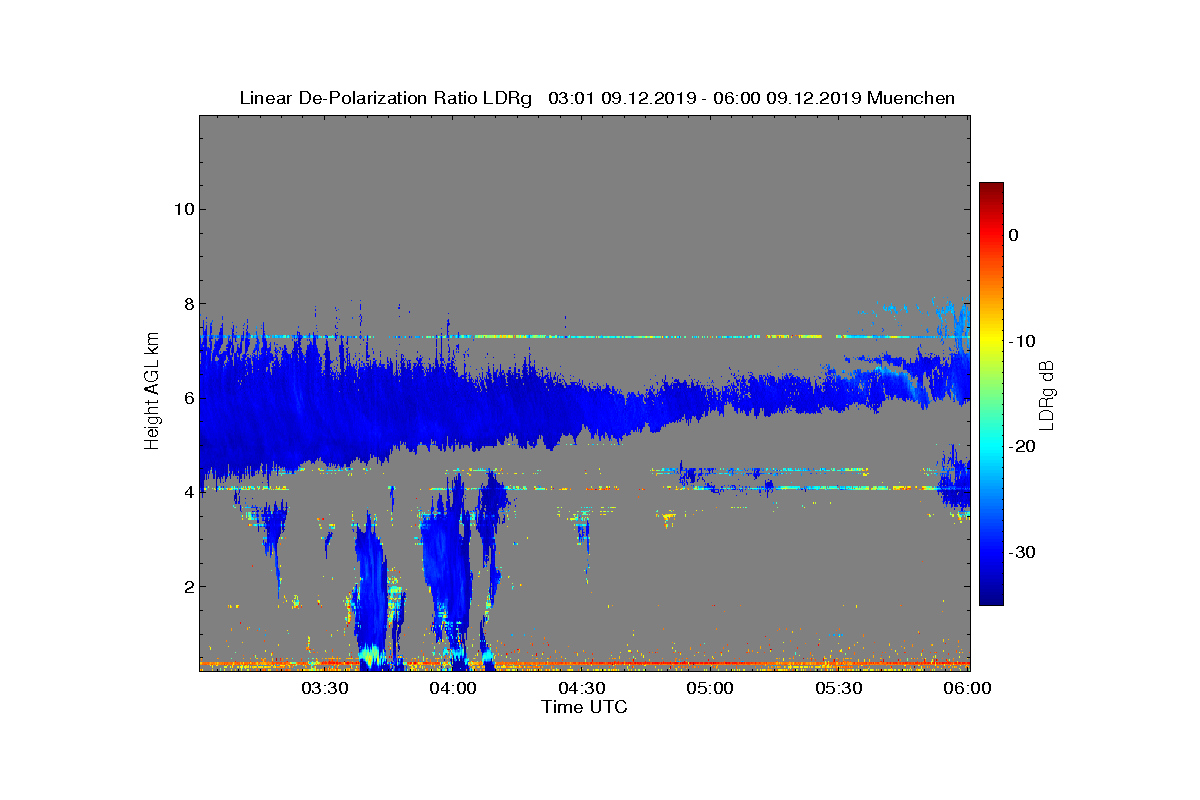
Task: Click the colorbar tick label -30
Action: (x=1021, y=552)
